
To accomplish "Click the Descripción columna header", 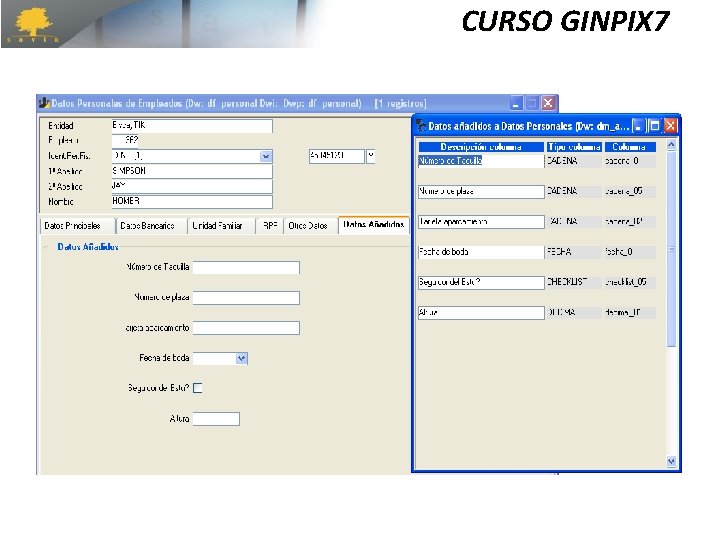I will (481, 147).
